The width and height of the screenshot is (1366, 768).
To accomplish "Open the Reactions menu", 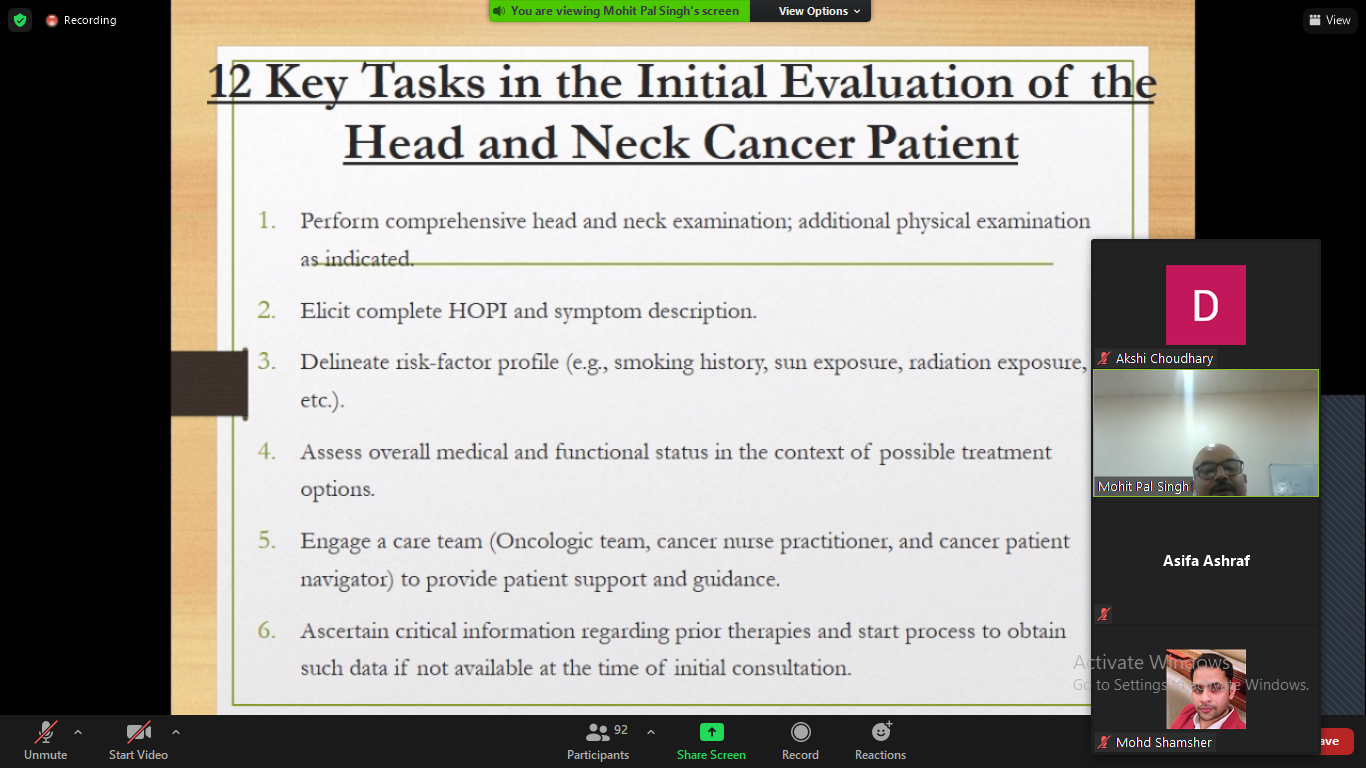I will tap(880, 741).
